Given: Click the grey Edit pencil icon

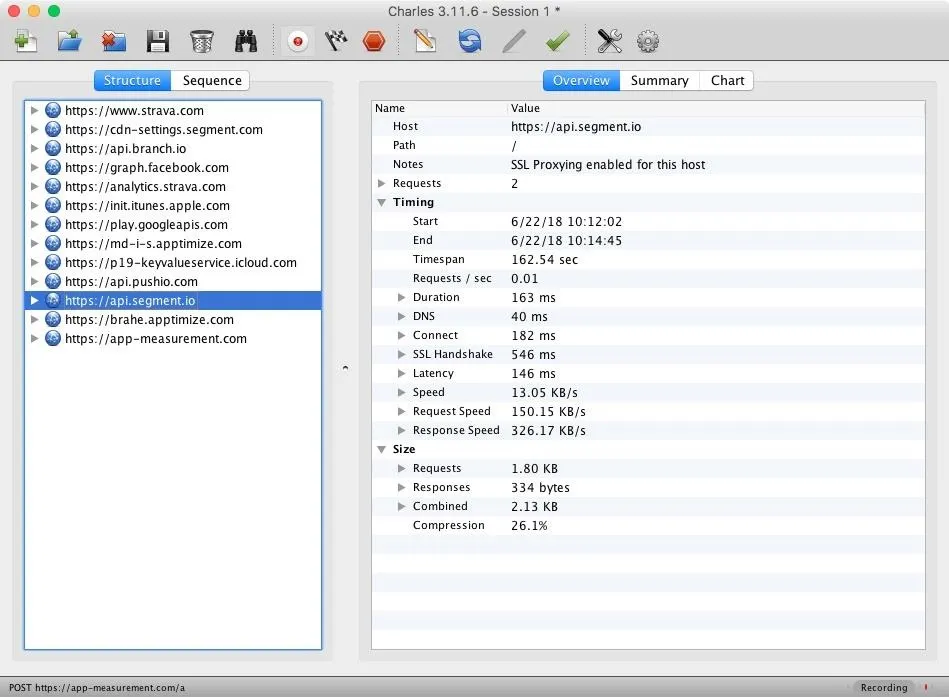Looking at the screenshot, I should coord(513,41).
